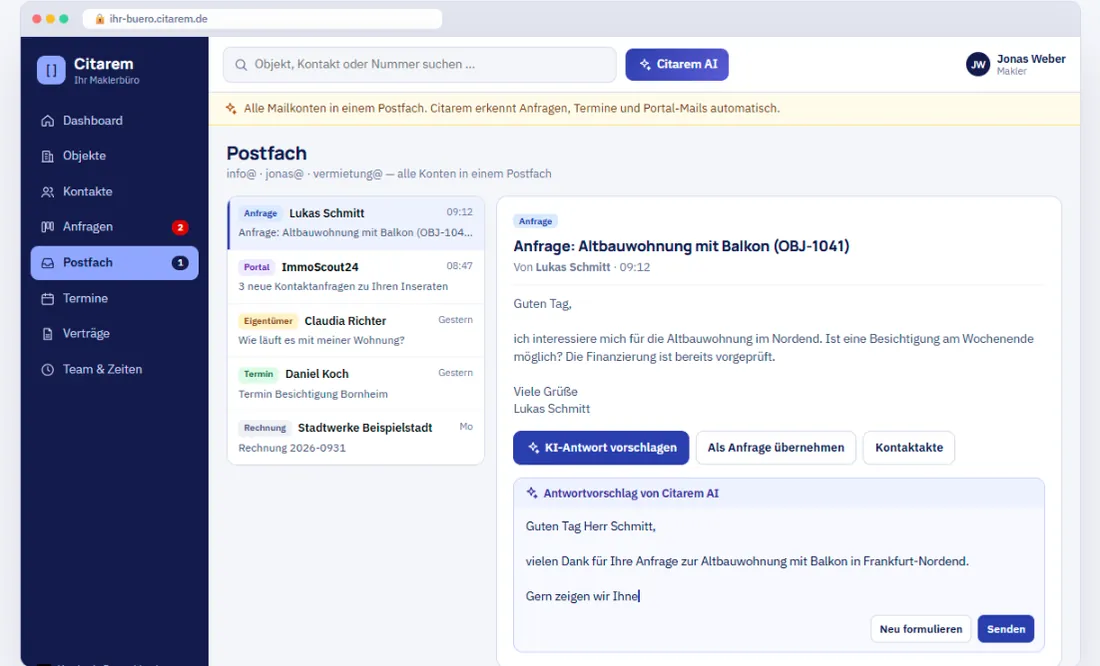
Task: Click the Senden button
Action: point(1005,629)
